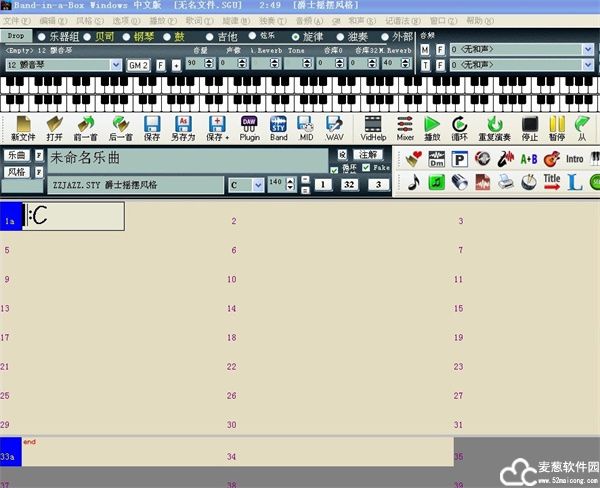The image size is (600, 488).
Task: Open the audio waveform icon
Action: click(x=483, y=182)
